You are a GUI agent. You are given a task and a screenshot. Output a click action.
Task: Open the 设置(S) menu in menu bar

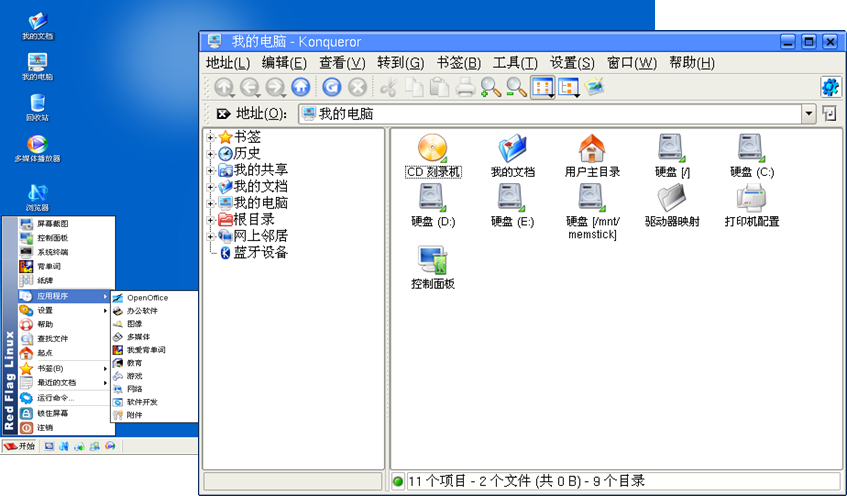click(572, 63)
